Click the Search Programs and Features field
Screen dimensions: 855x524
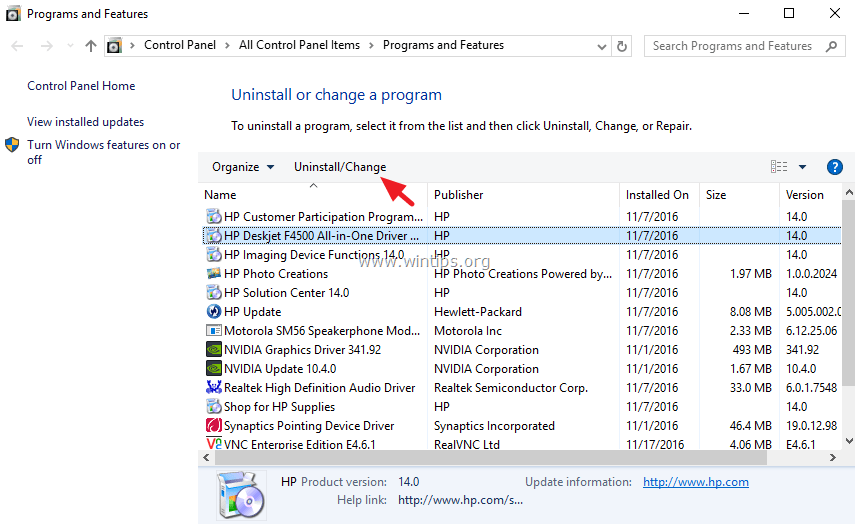click(744, 46)
